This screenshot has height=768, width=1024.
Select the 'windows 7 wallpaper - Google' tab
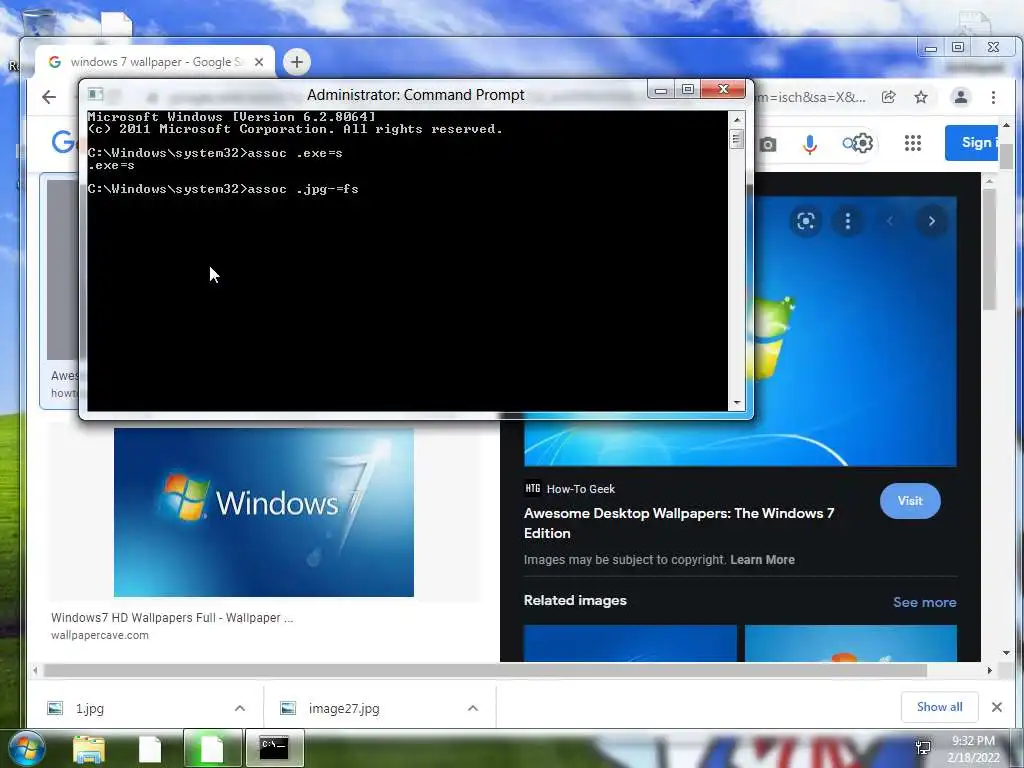155,62
